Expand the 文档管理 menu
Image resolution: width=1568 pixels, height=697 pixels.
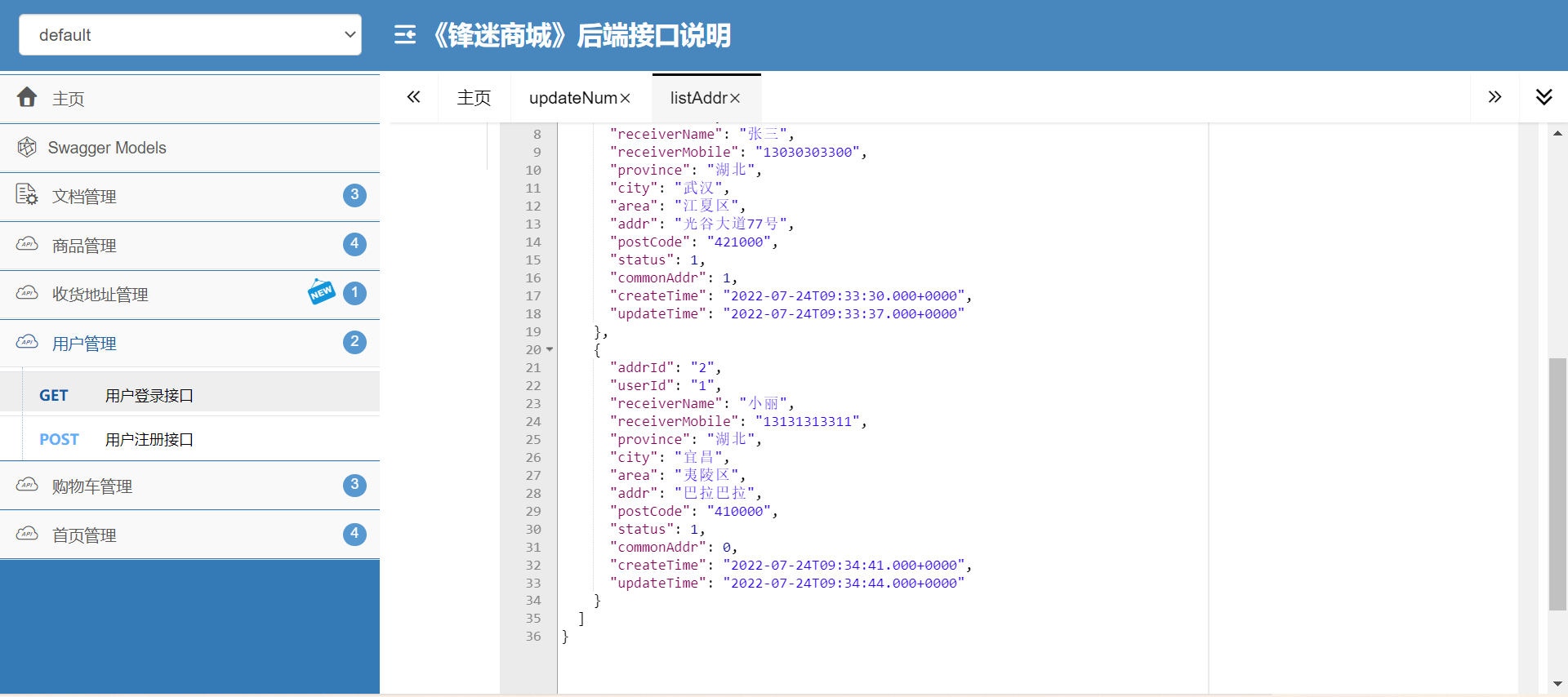tap(189, 197)
